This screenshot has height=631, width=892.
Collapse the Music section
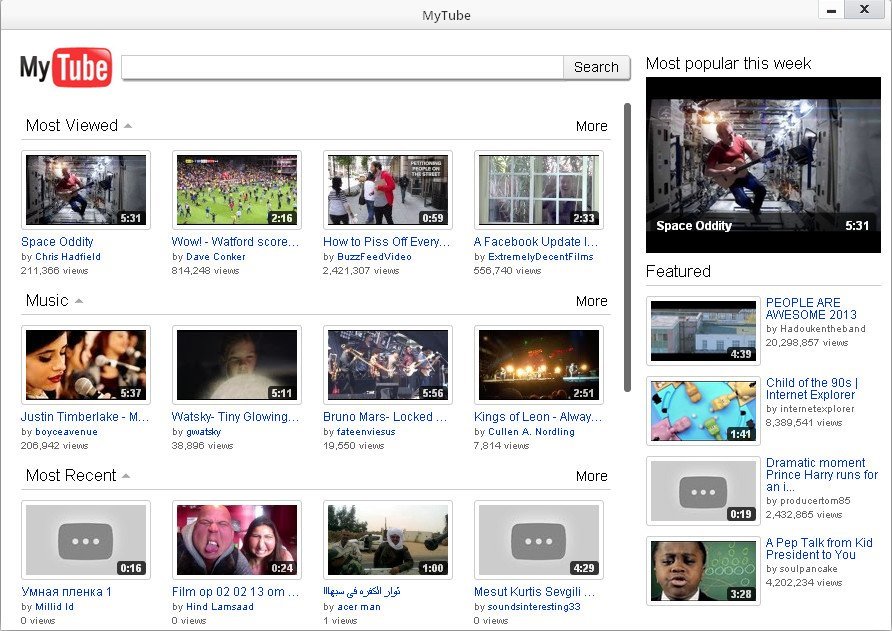[x=79, y=301]
